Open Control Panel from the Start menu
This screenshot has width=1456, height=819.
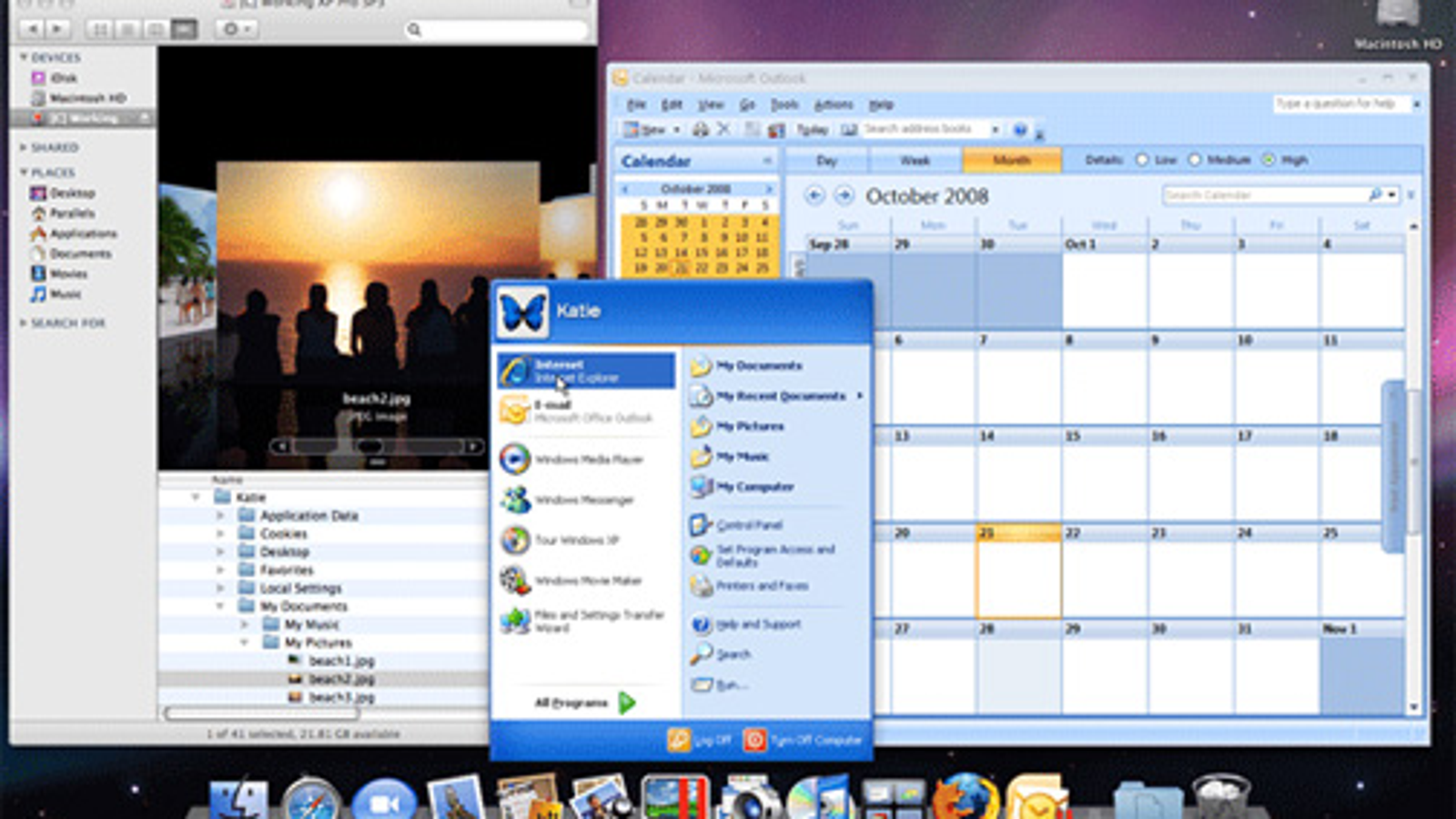click(x=737, y=525)
